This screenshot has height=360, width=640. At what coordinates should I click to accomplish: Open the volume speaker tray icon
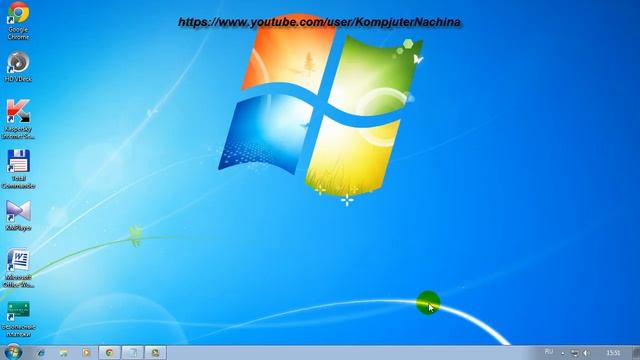(x=587, y=353)
